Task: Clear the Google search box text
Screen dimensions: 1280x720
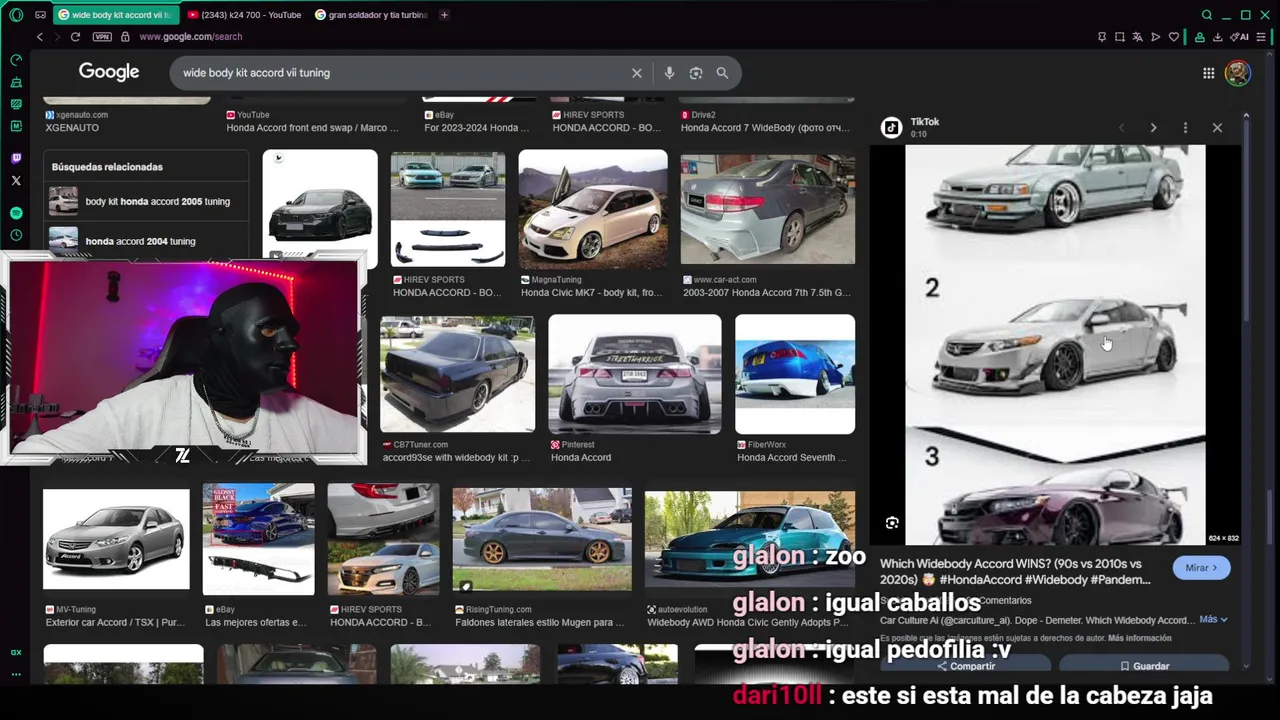Action: pyautogui.click(x=637, y=73)
